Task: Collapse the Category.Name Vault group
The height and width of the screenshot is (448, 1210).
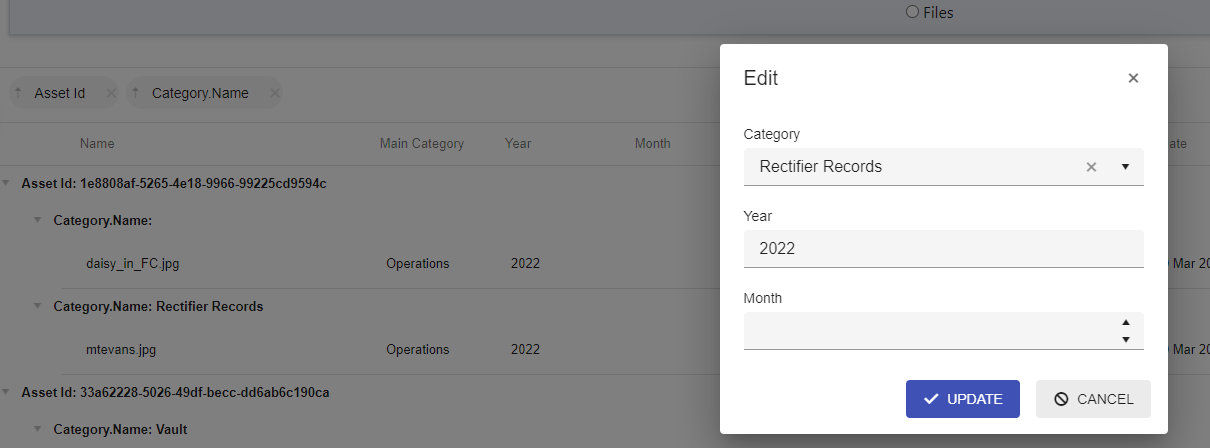Action: point(38,429)
